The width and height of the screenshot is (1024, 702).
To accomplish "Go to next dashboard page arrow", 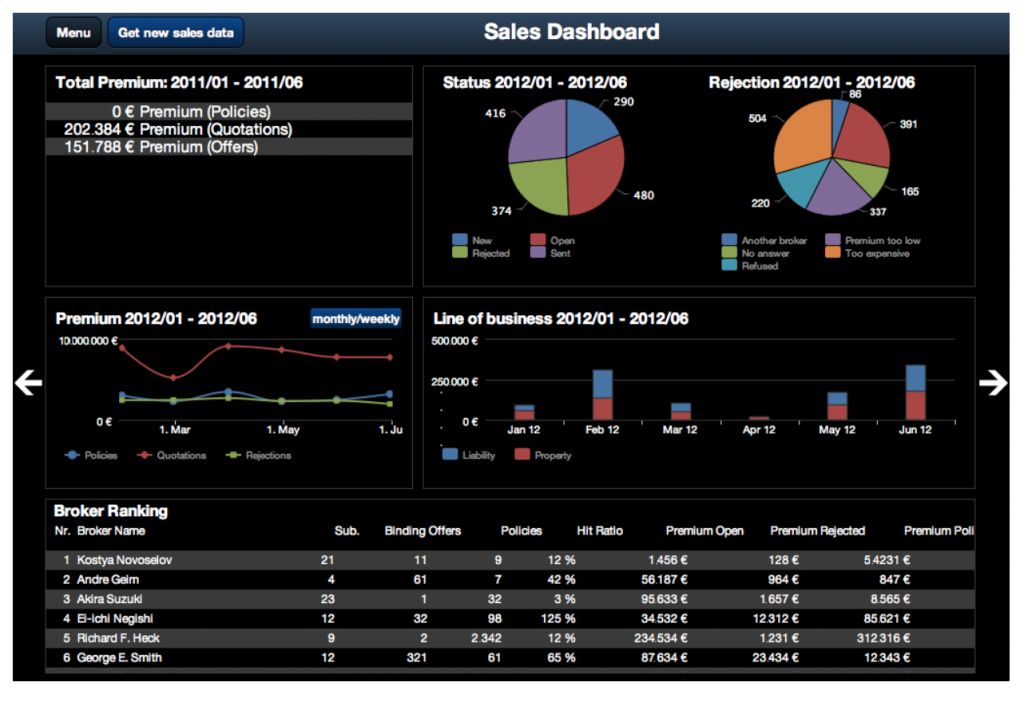I will [x=993, y=383].
